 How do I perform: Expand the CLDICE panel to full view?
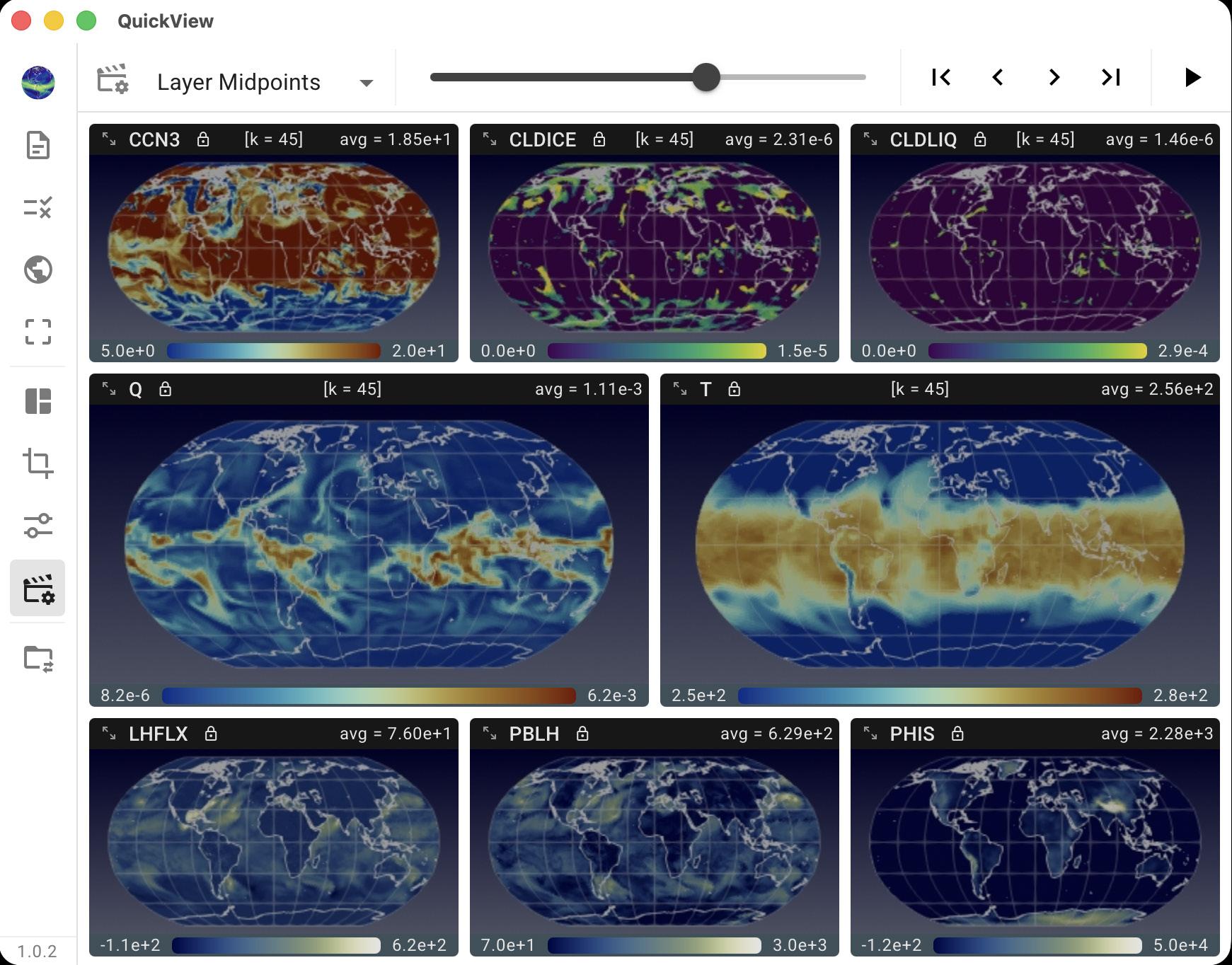[x=490, y=139]
